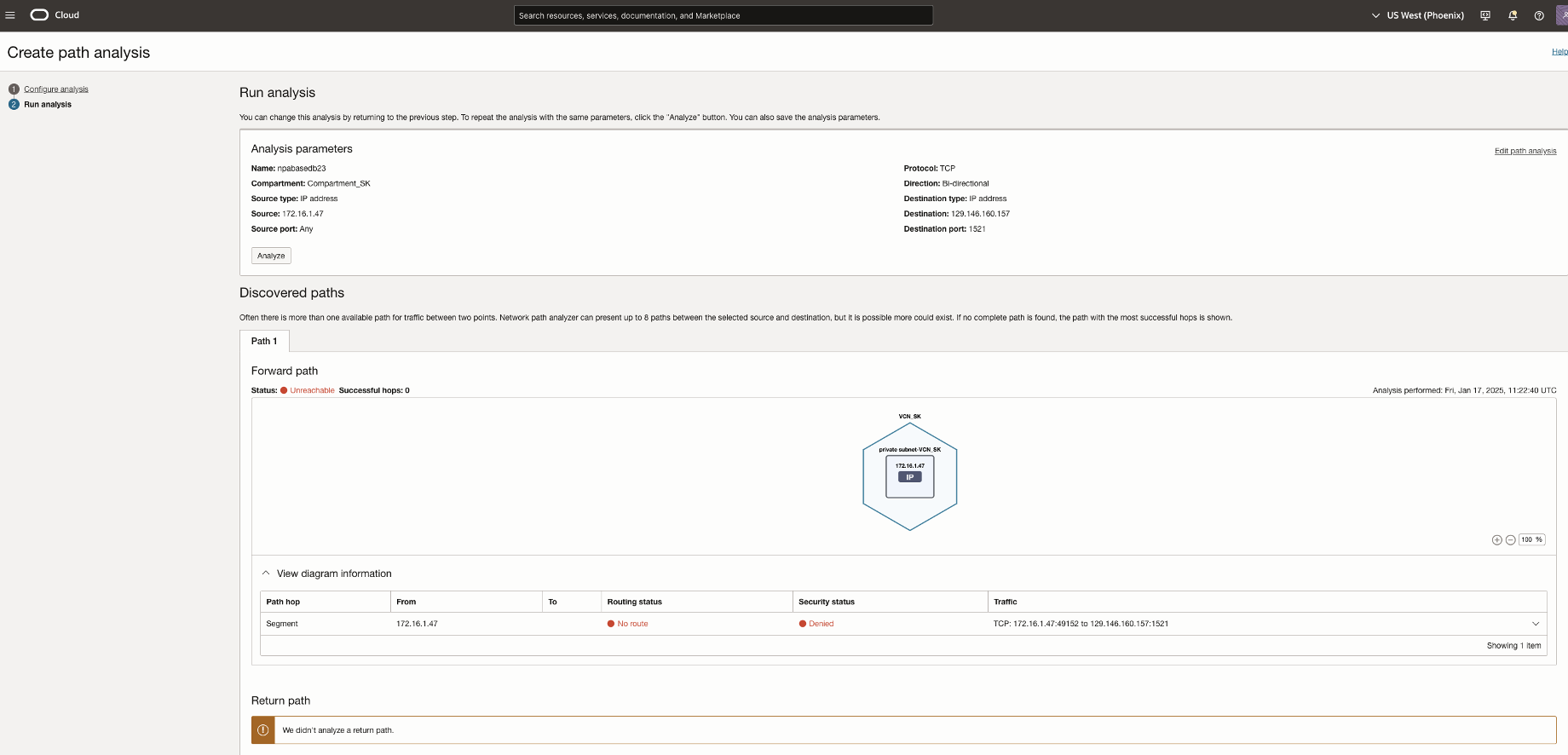Screen dimensions: 1568x755
Task: Open the Cloud Shell developer tools icon
Action: click(x=1485, y=15)
